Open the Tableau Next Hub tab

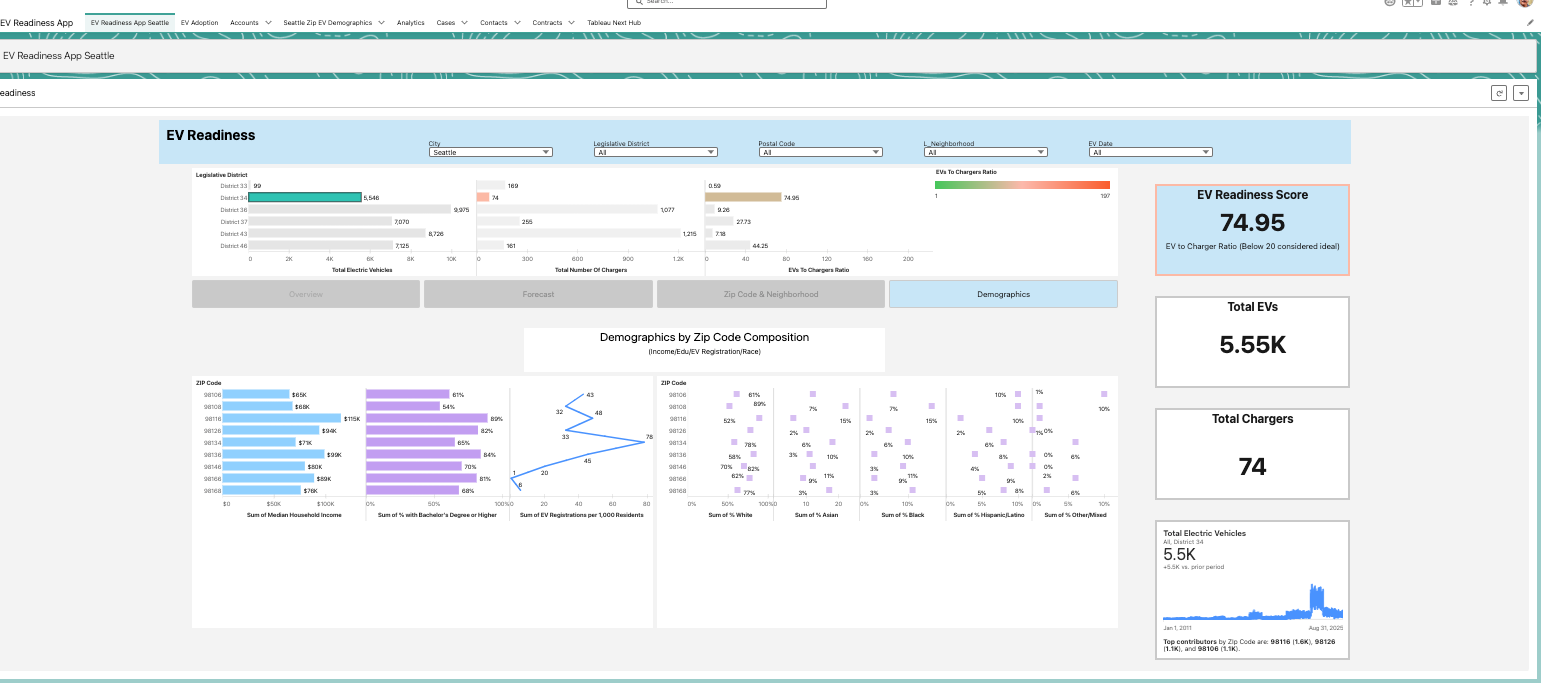pos(614,22)
